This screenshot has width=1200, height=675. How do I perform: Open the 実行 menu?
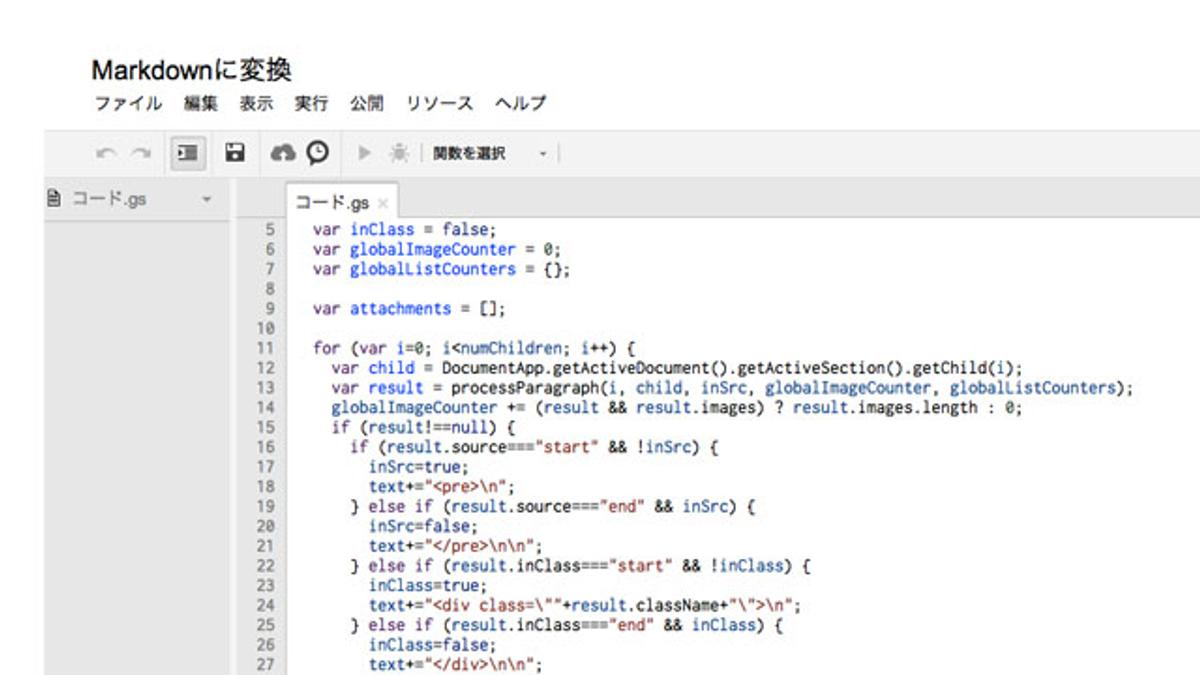(x=311, y=103)
